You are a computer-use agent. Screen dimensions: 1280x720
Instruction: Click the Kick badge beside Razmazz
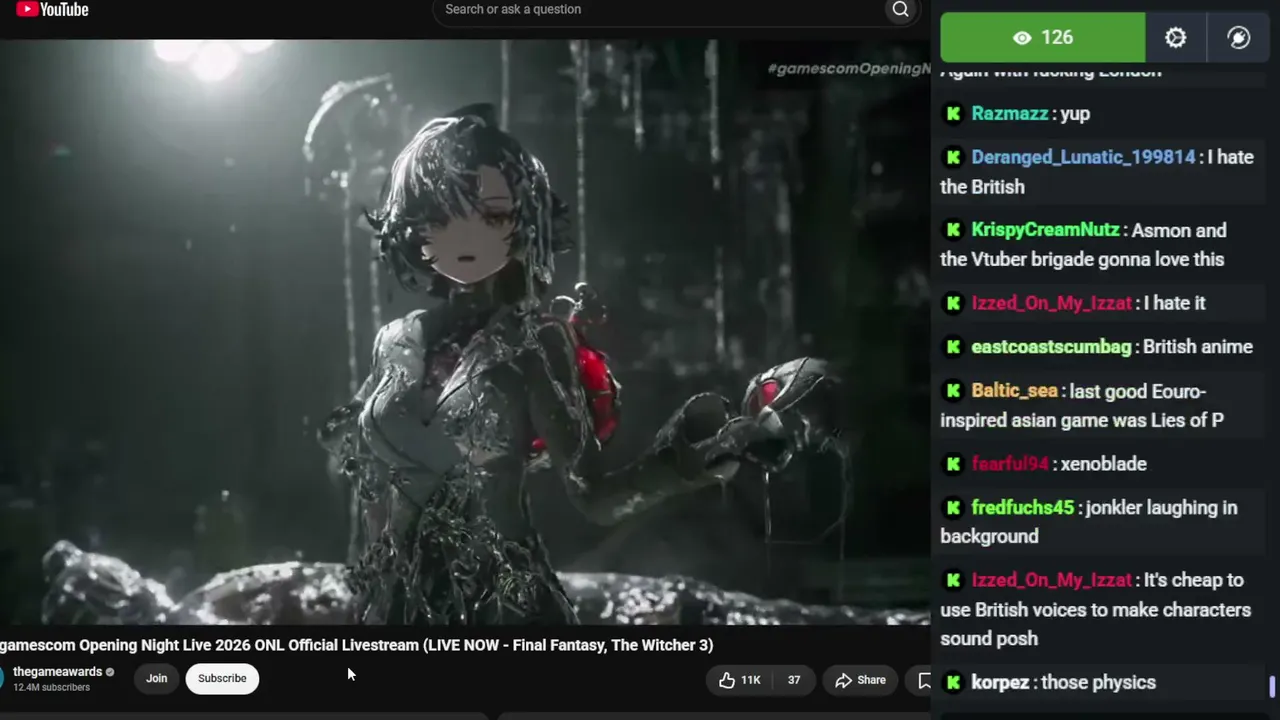(x=953, y=114)
